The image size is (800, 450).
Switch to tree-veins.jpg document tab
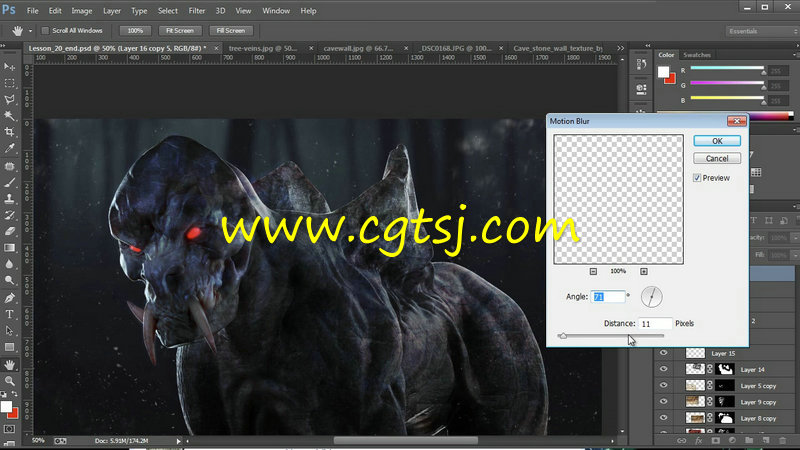pos(263,48)
